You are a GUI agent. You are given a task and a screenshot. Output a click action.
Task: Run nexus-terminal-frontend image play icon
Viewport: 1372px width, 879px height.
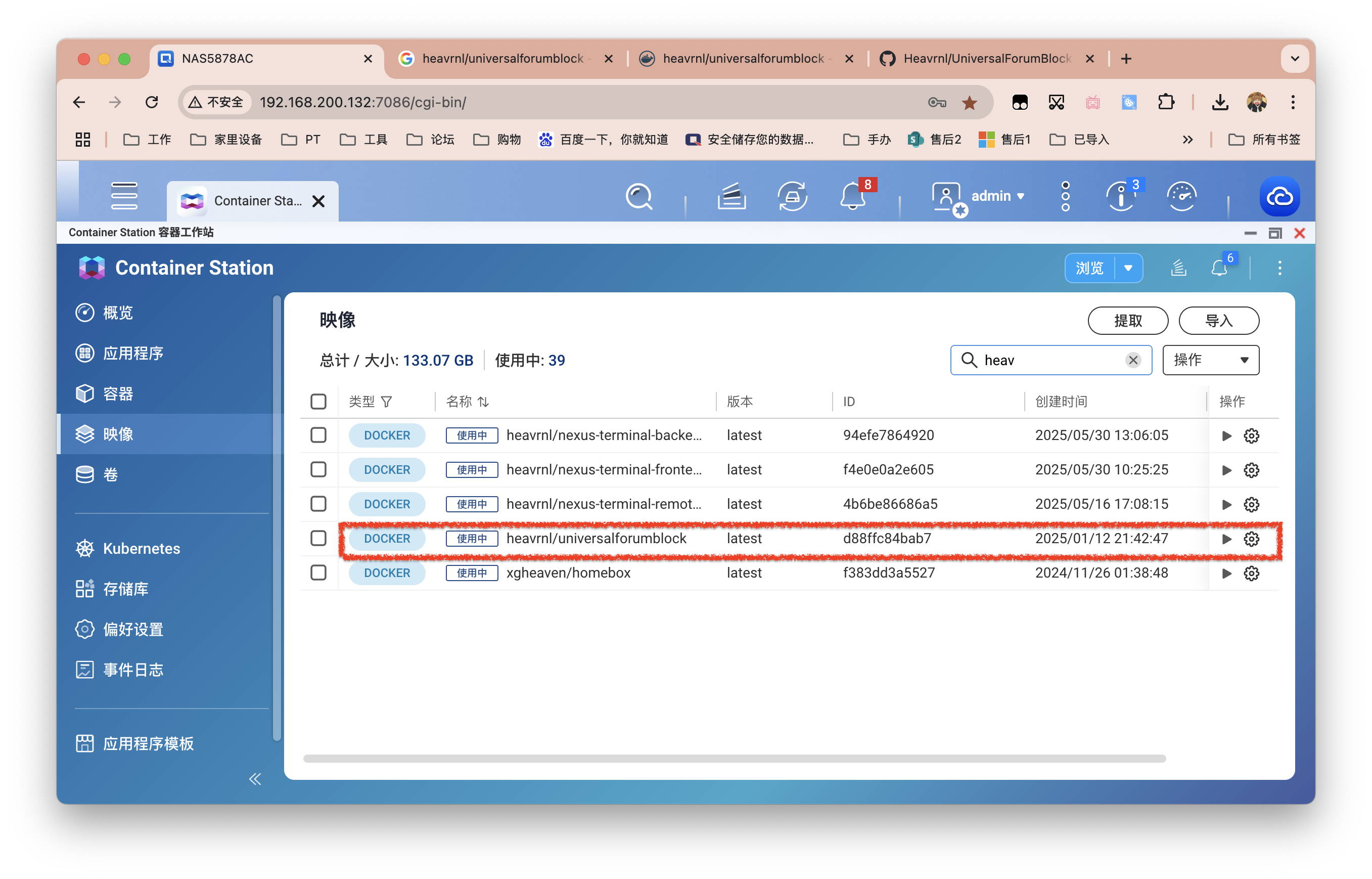click(x=1226, y=470)
